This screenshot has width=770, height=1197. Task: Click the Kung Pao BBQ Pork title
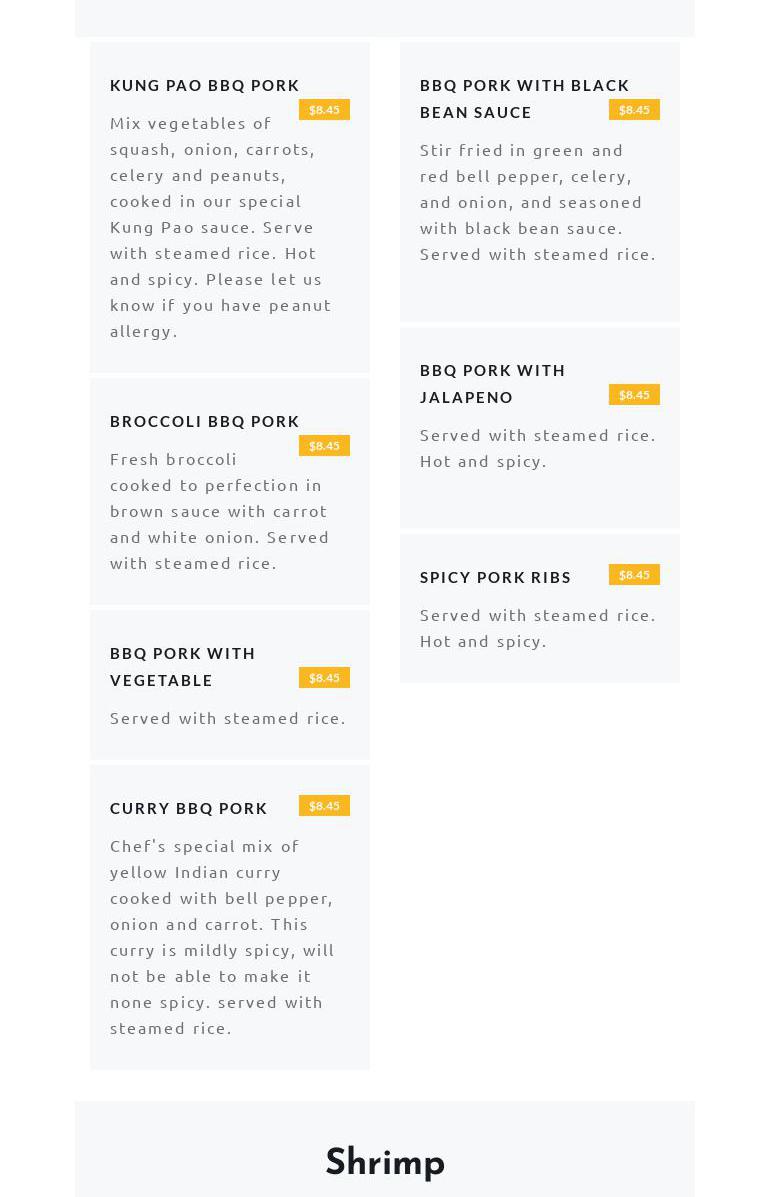(x=204, y=86)
